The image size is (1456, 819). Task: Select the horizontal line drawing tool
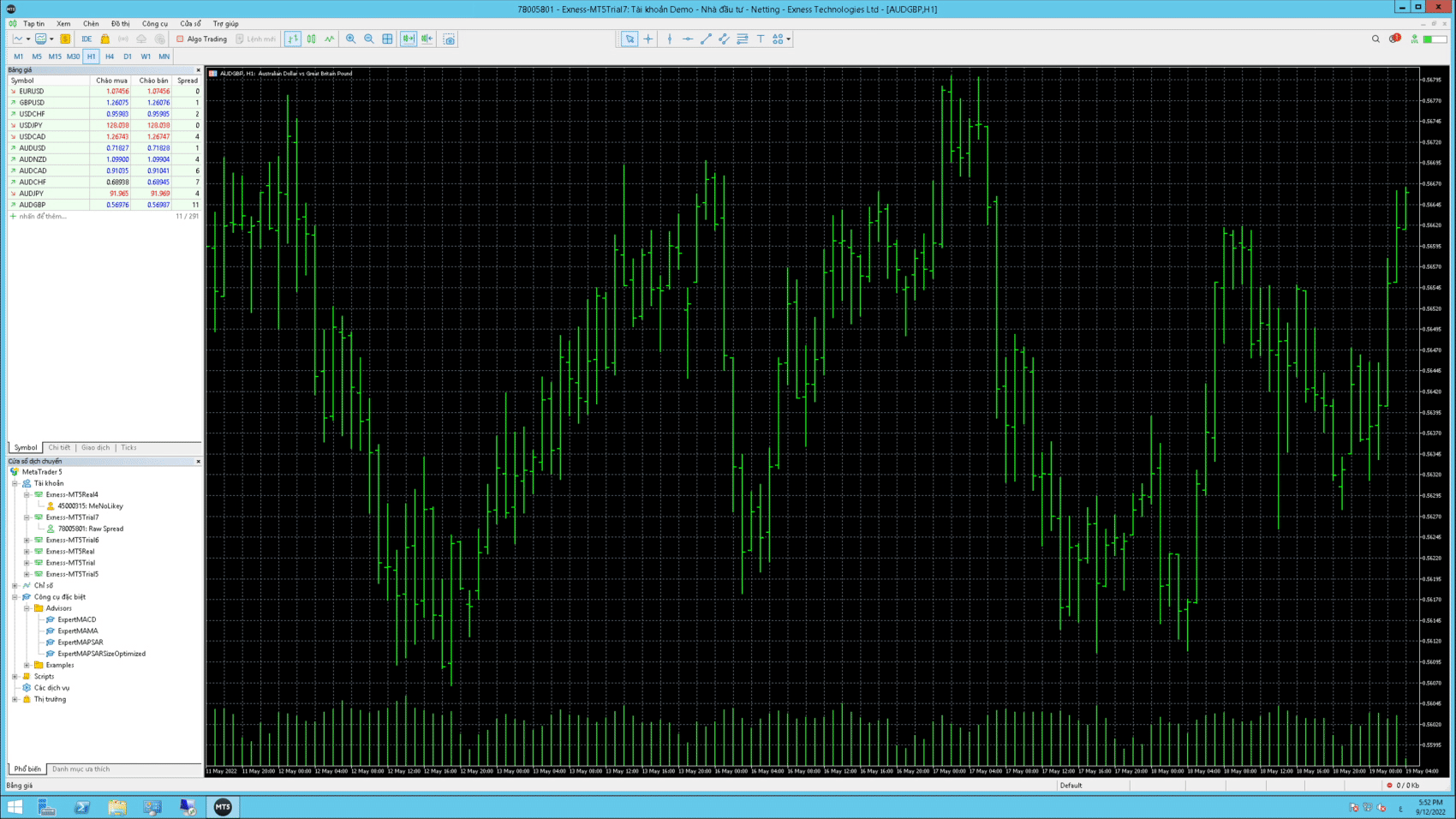(688, 39)
